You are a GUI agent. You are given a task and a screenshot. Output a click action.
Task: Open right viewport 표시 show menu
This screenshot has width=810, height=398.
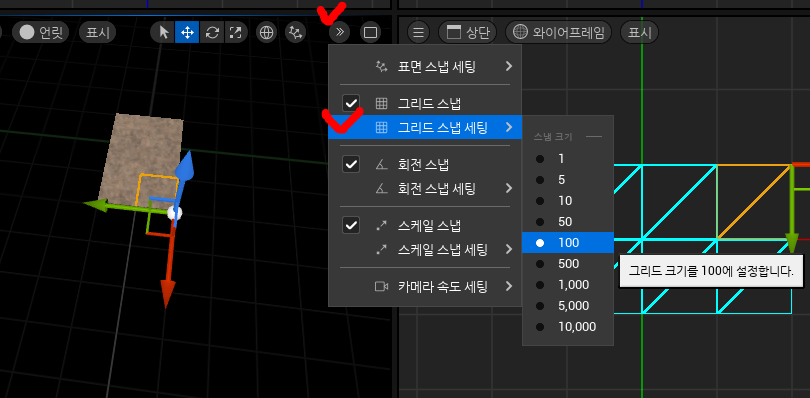tap(640, 33)
